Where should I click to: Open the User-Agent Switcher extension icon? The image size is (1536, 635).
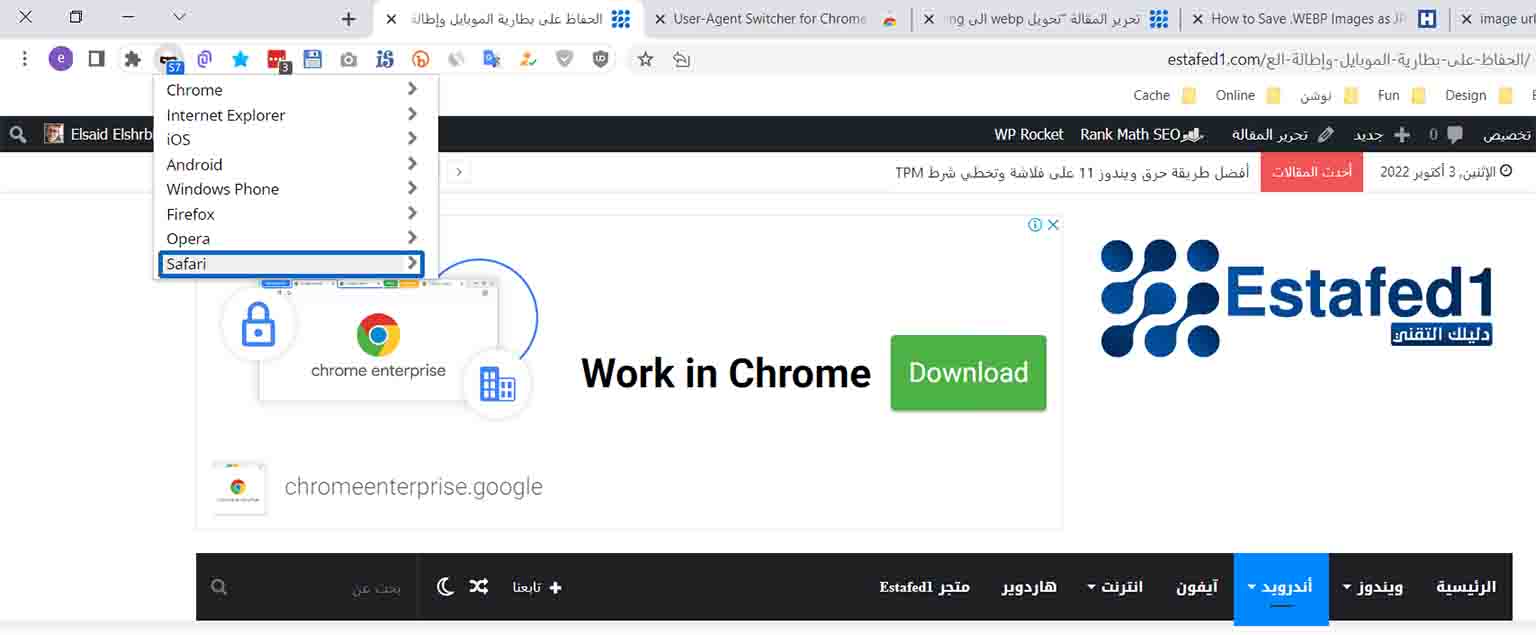(169, 58)
